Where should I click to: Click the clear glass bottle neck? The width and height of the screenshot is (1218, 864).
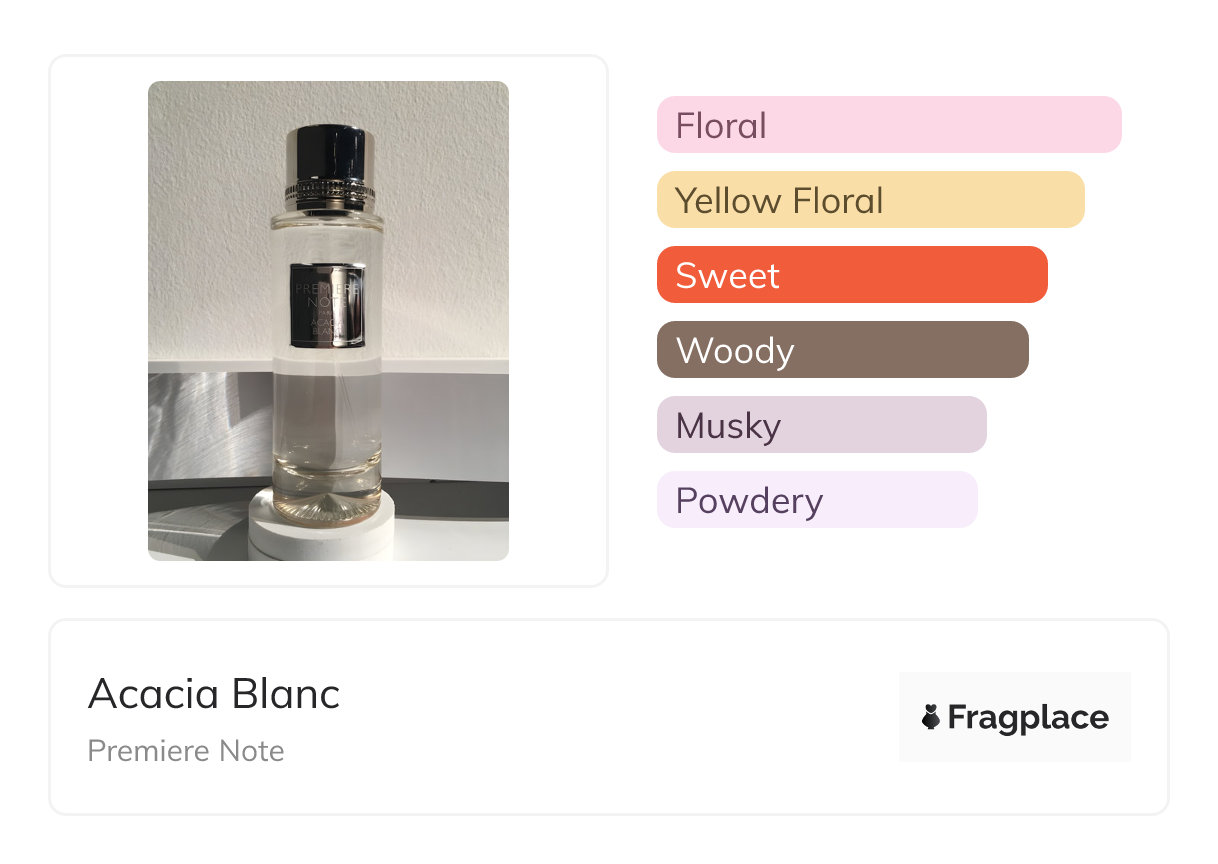tap(328, 225)
